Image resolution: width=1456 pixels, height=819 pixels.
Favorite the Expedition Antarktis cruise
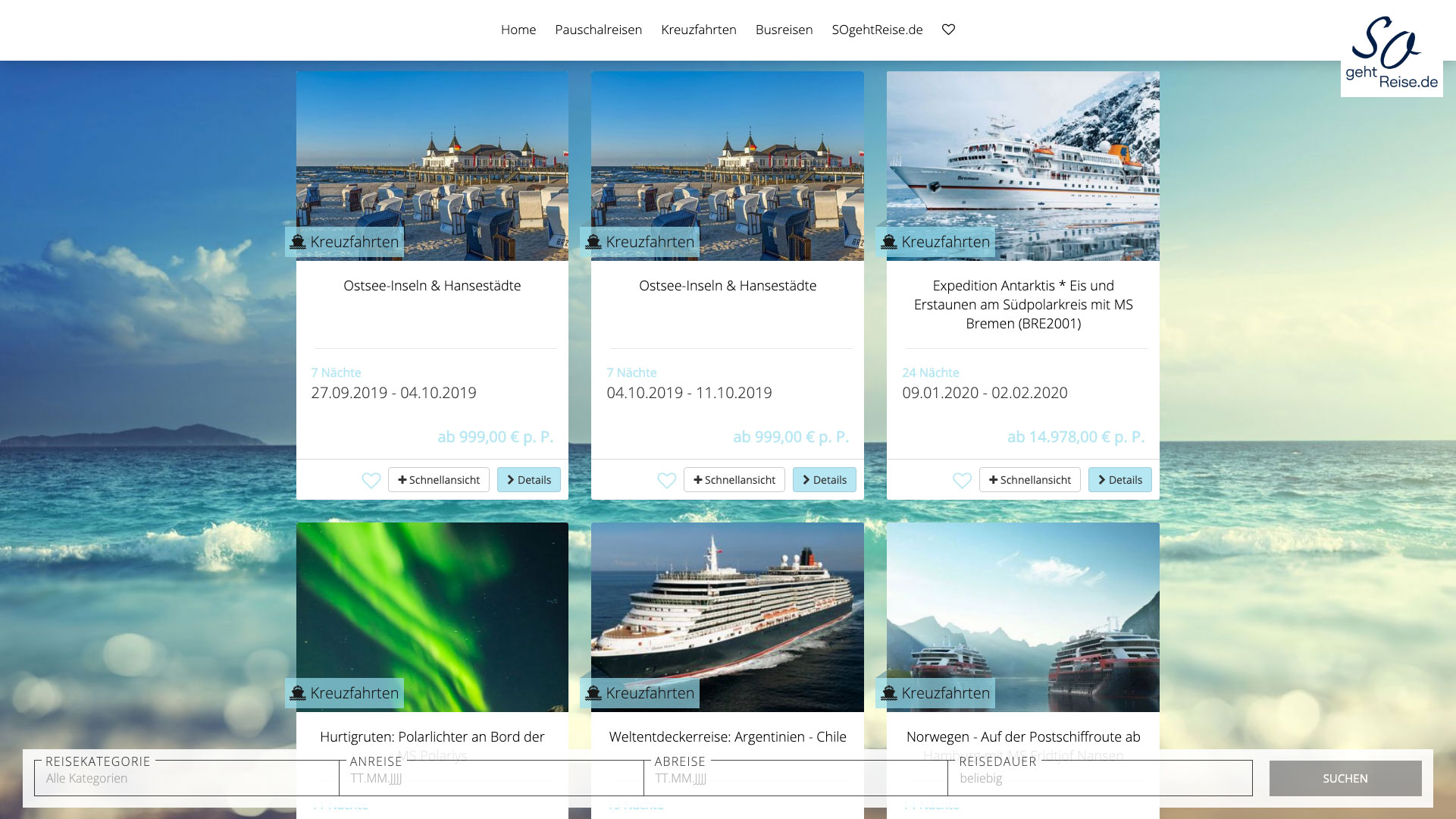click(x=963, y=480)
